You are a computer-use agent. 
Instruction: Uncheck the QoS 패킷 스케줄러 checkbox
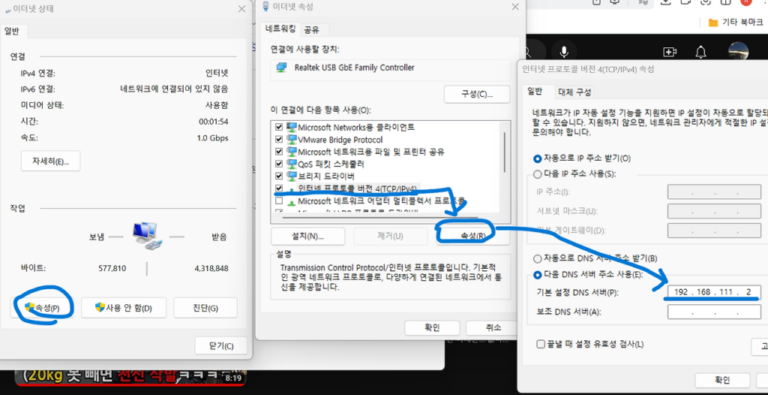click(279, 164)
